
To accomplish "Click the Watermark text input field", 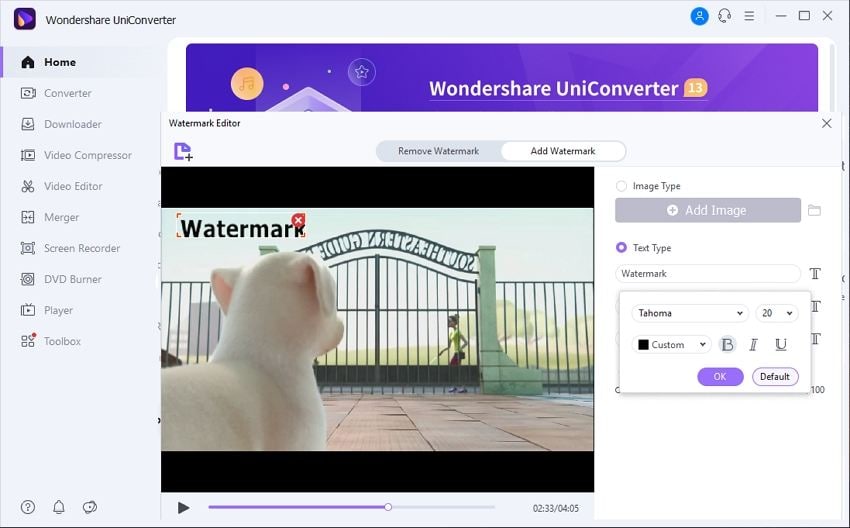I will point(708,274).
